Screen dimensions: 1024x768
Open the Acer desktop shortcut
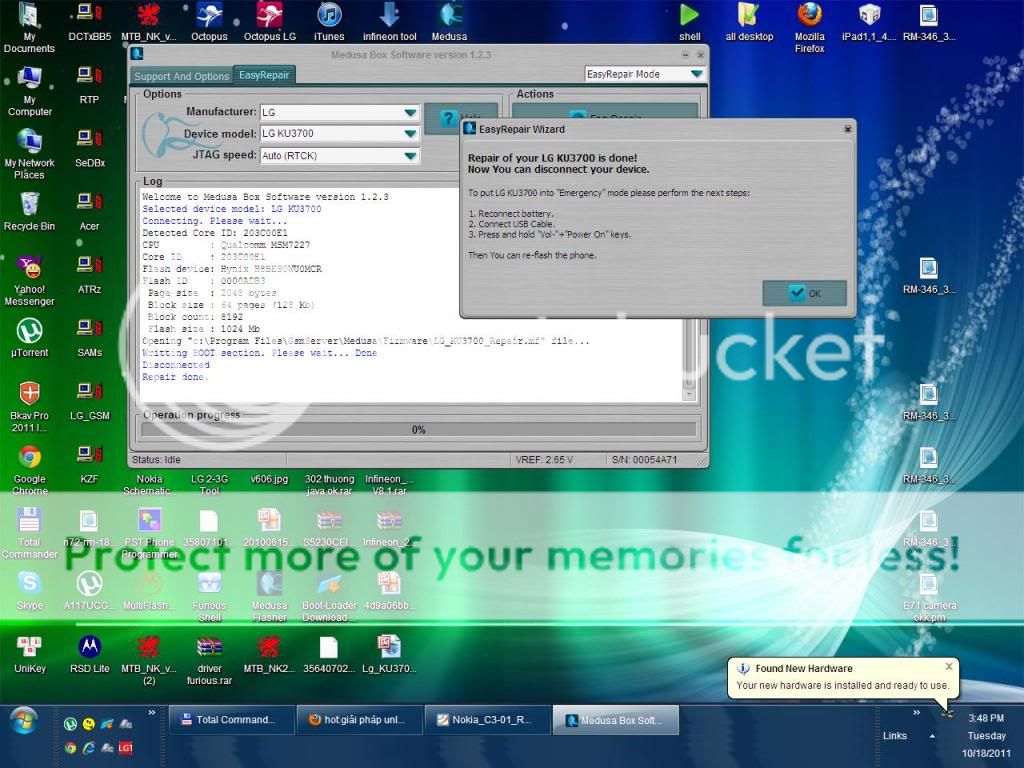pos(89,212)
